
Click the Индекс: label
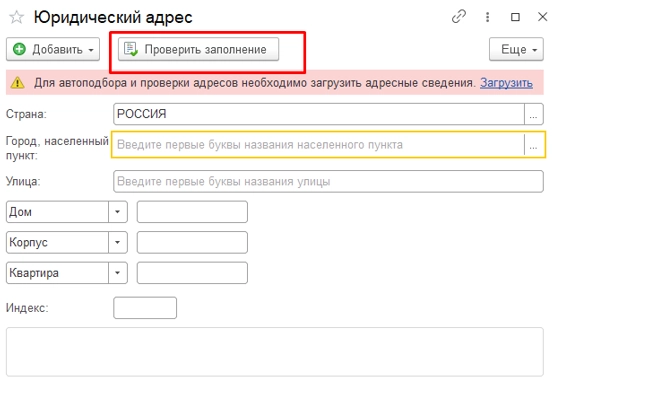(x=27, y=308)
